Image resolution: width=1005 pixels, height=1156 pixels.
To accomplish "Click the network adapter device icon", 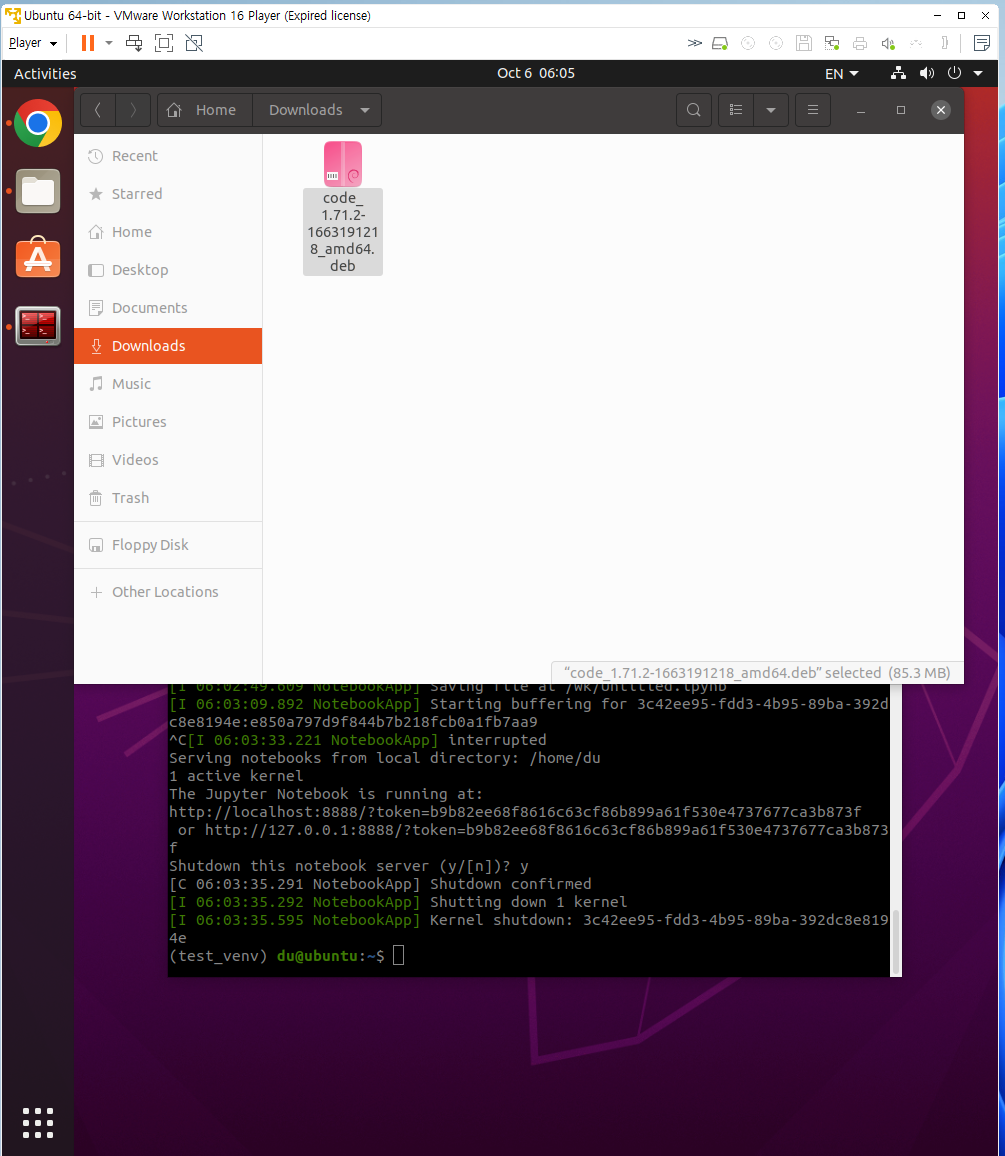I will pos(832,43).
